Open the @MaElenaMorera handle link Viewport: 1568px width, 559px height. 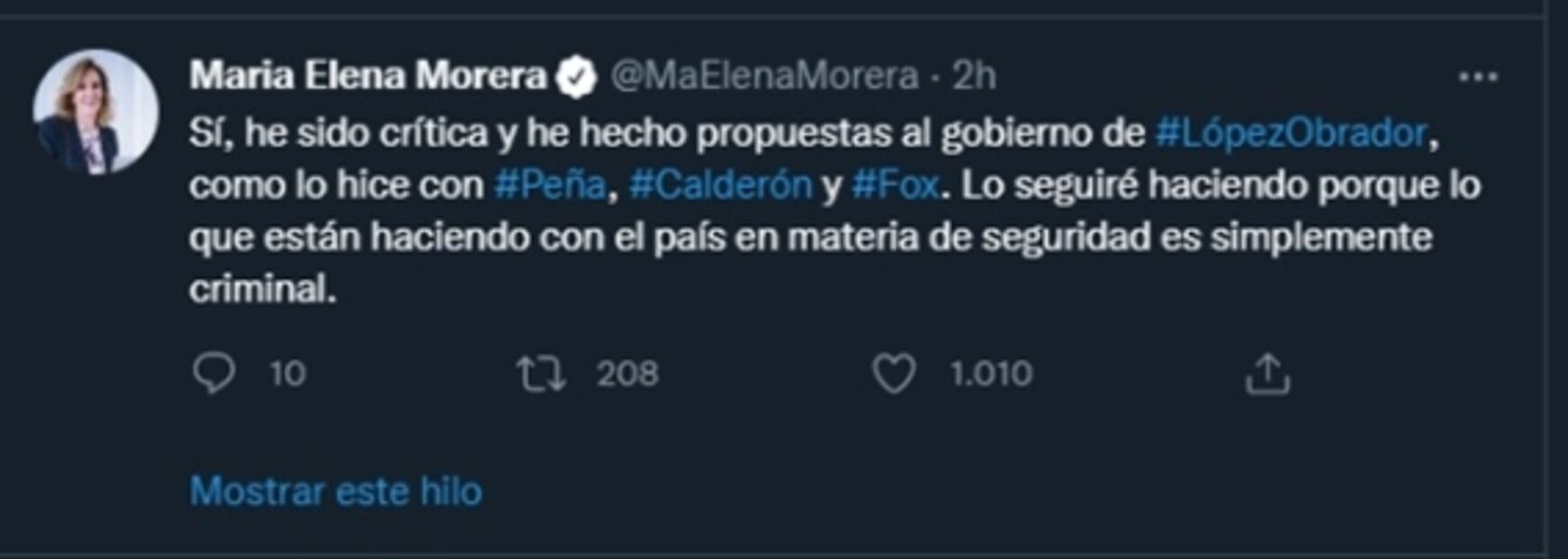tap(764, 76)
